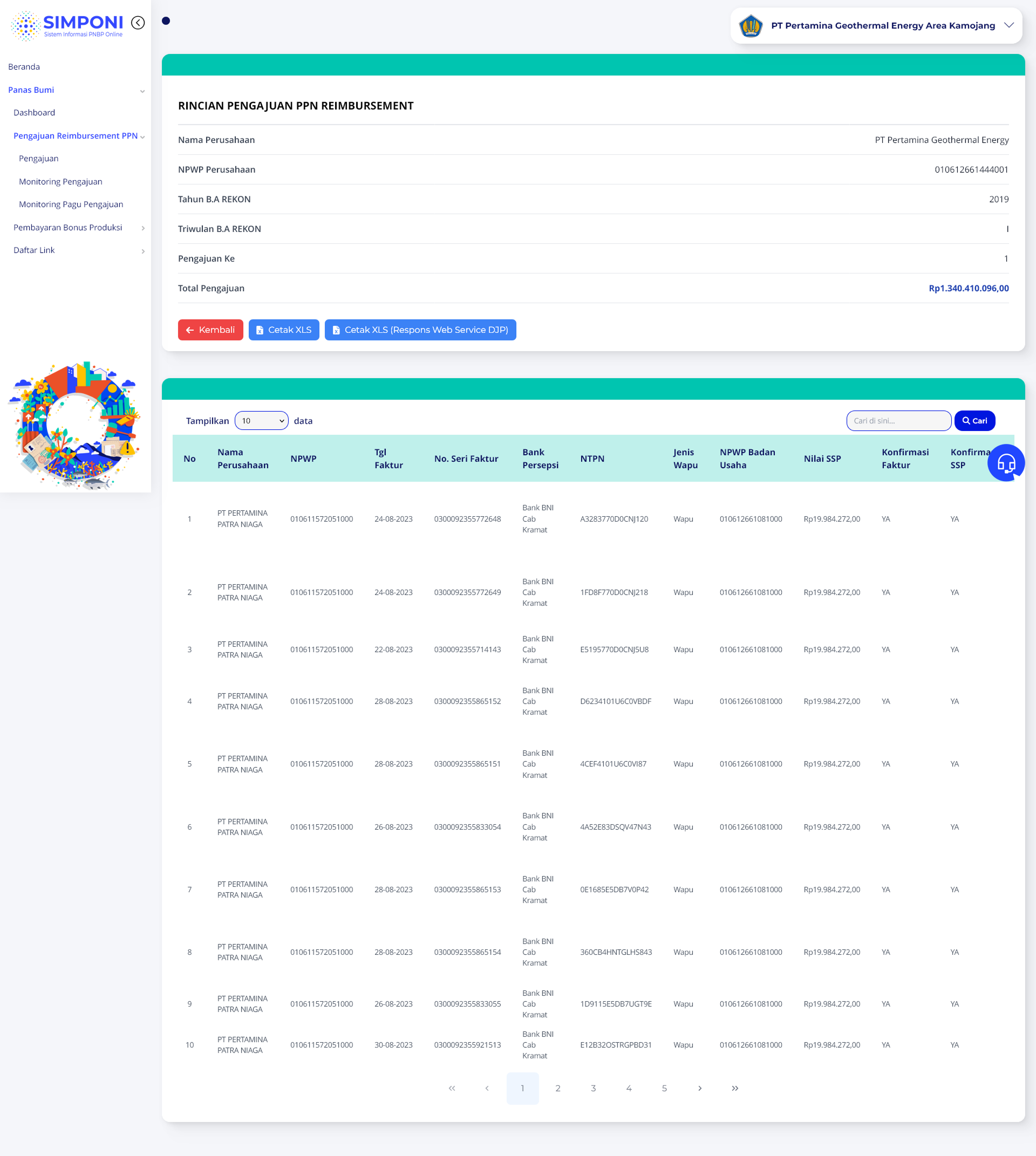Viewport: 1036px width, 1156px height.
Task: Open the Tampilkan rows-per-page dropdown
Action: coord(262,421)
